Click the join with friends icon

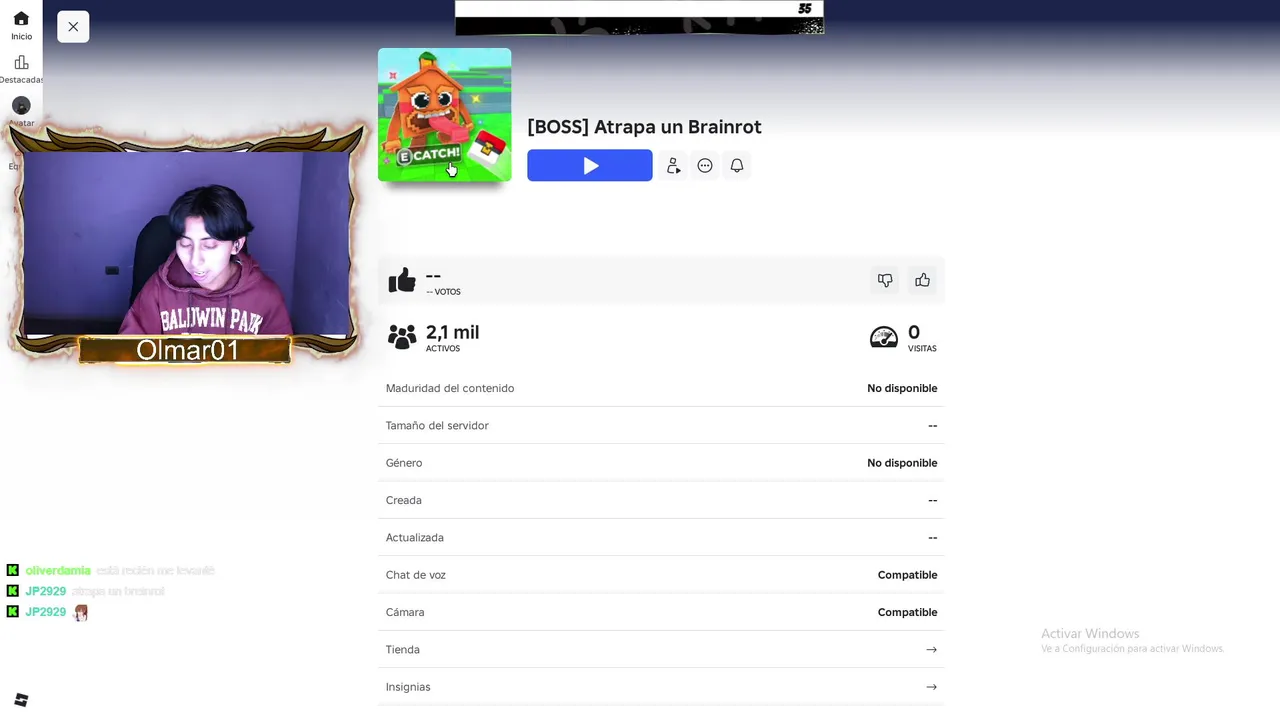point(674,166)
